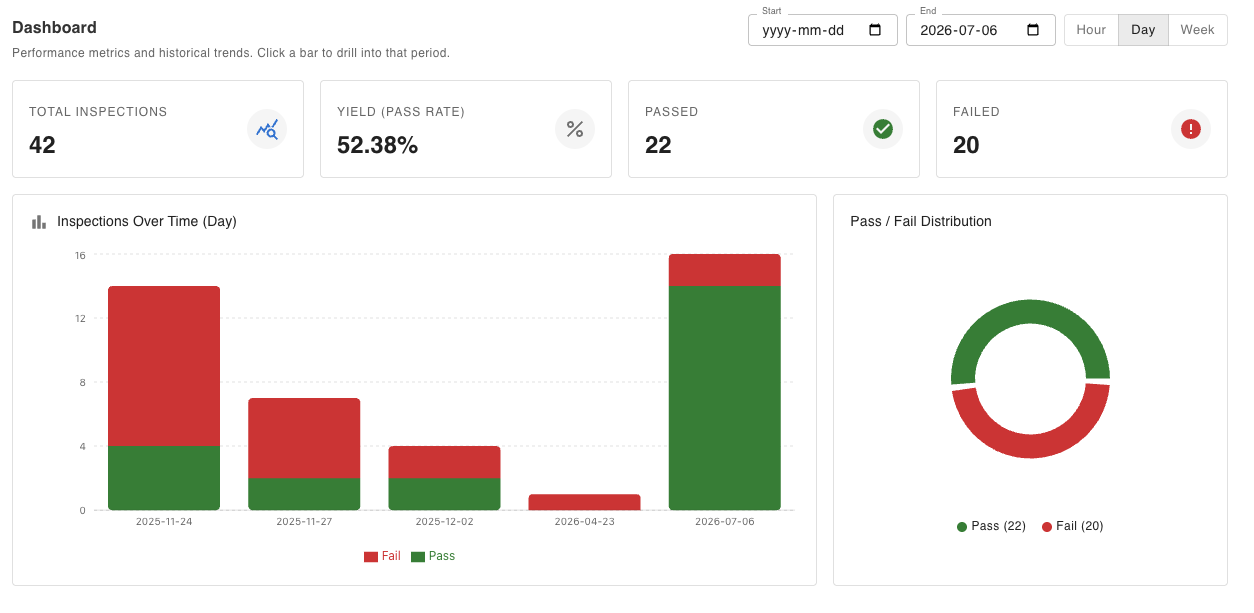Click the red Fail arc of the donut chart
Viewport: 1254px width, 613px height.
point(1031,447)
